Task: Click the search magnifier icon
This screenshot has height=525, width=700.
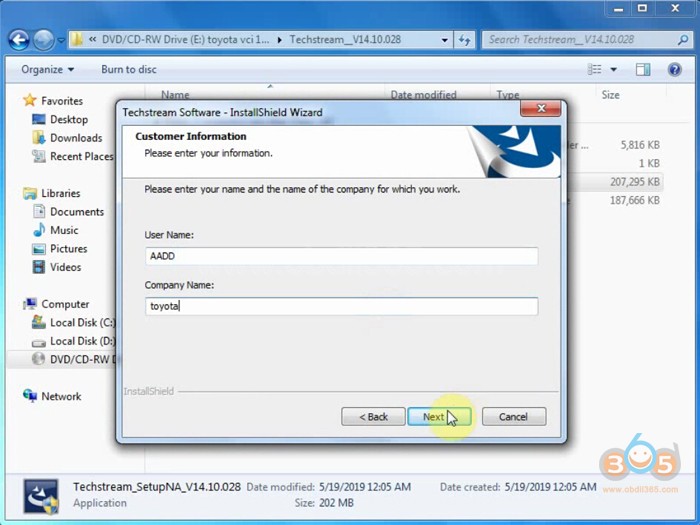Action: point(683,40)
